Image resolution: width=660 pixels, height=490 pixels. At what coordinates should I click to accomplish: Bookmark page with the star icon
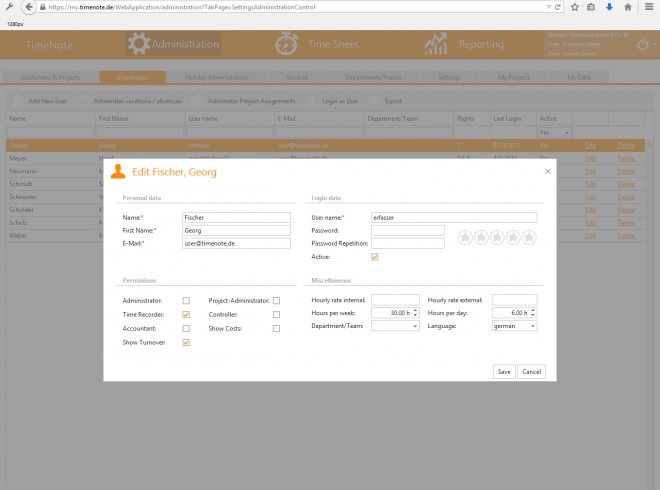coord(575,7)
